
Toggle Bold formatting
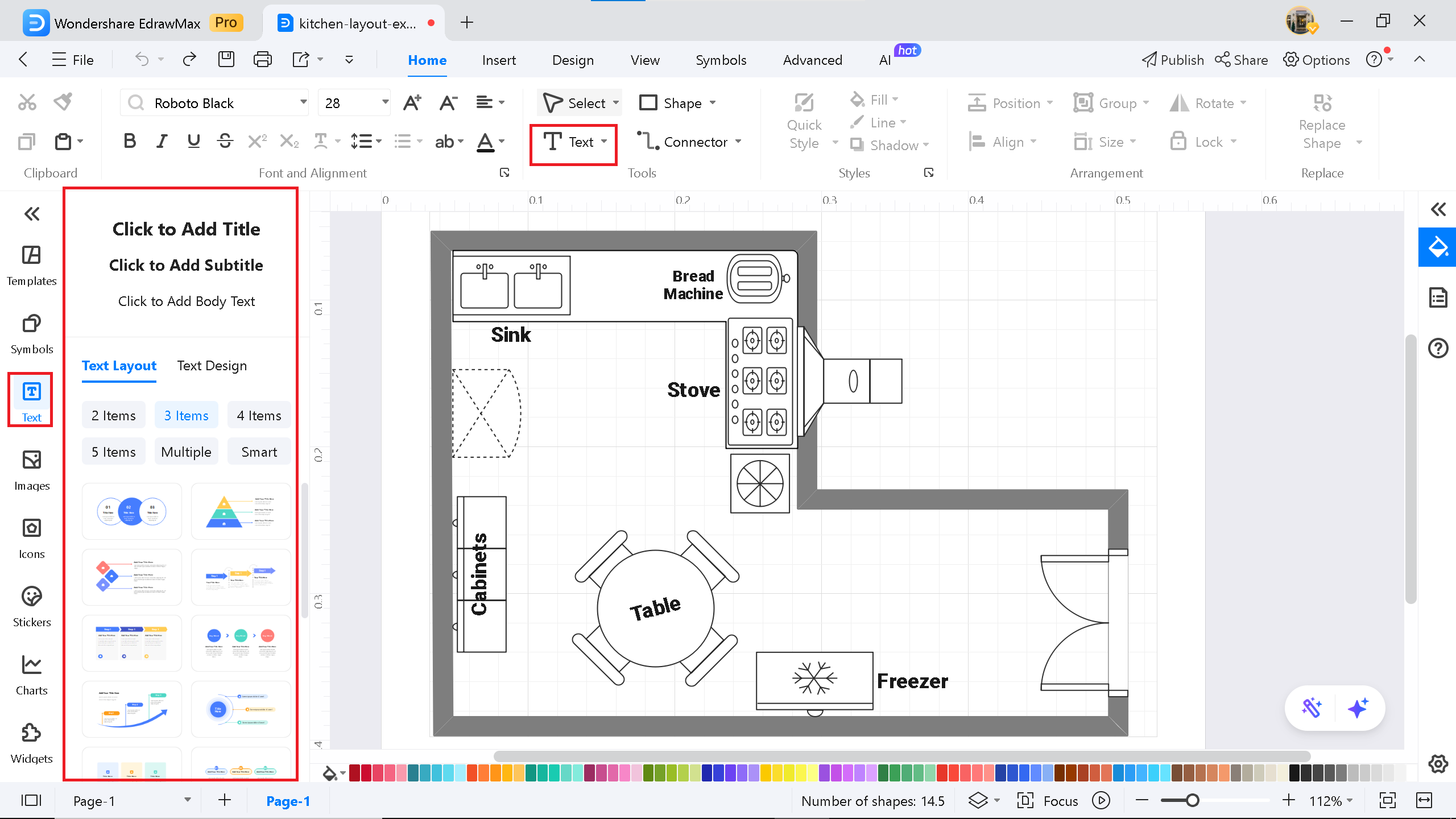[x=130, y=141]
